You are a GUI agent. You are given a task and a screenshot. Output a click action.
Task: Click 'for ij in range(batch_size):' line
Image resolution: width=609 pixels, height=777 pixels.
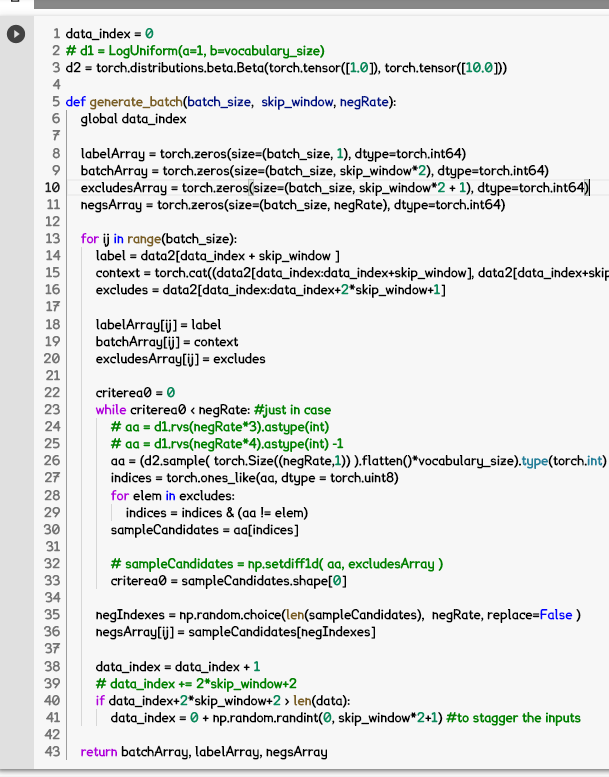pyautogui.click(x=159, y=239)
